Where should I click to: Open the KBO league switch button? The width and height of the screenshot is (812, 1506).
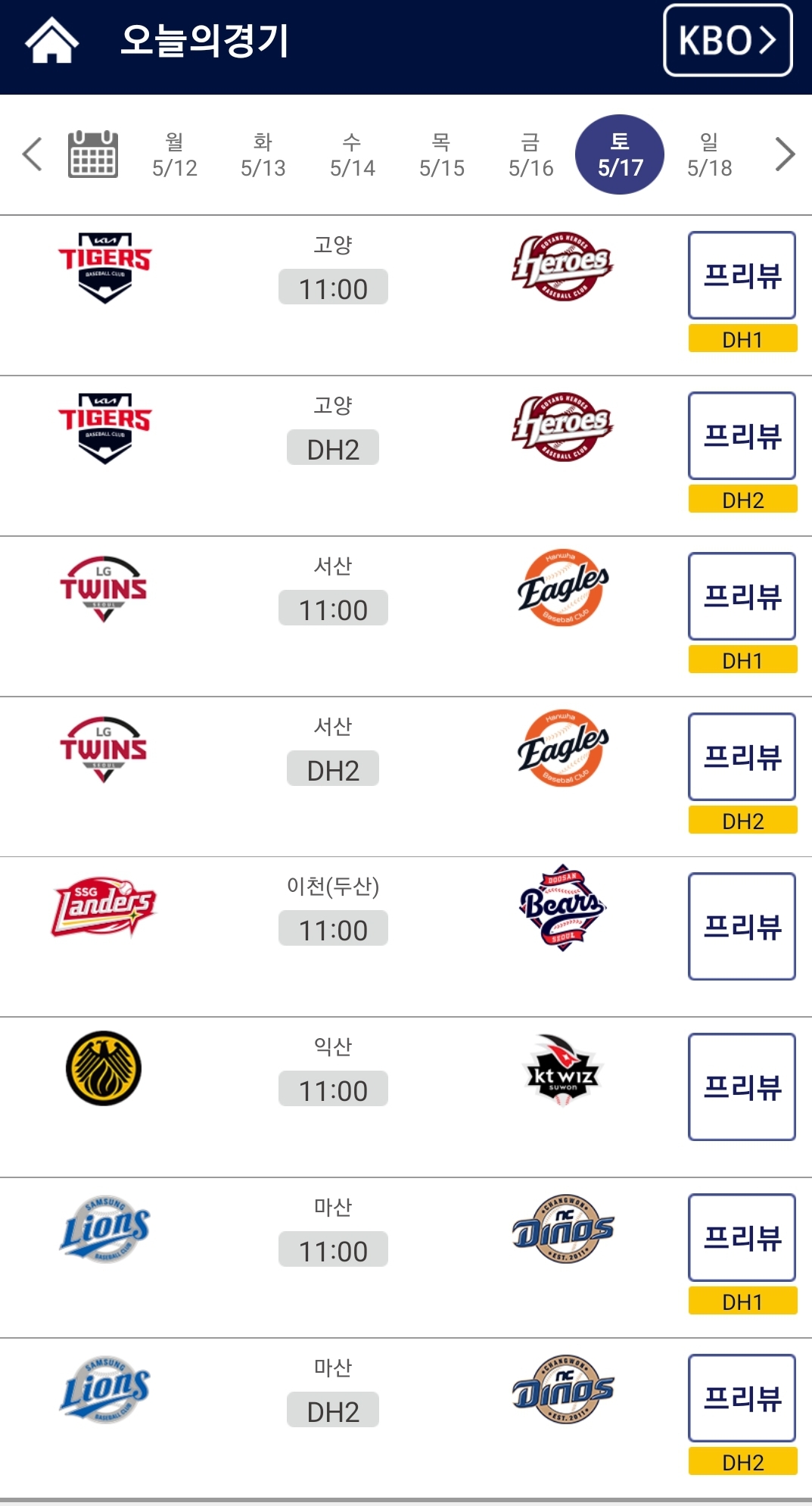(728, 40)
